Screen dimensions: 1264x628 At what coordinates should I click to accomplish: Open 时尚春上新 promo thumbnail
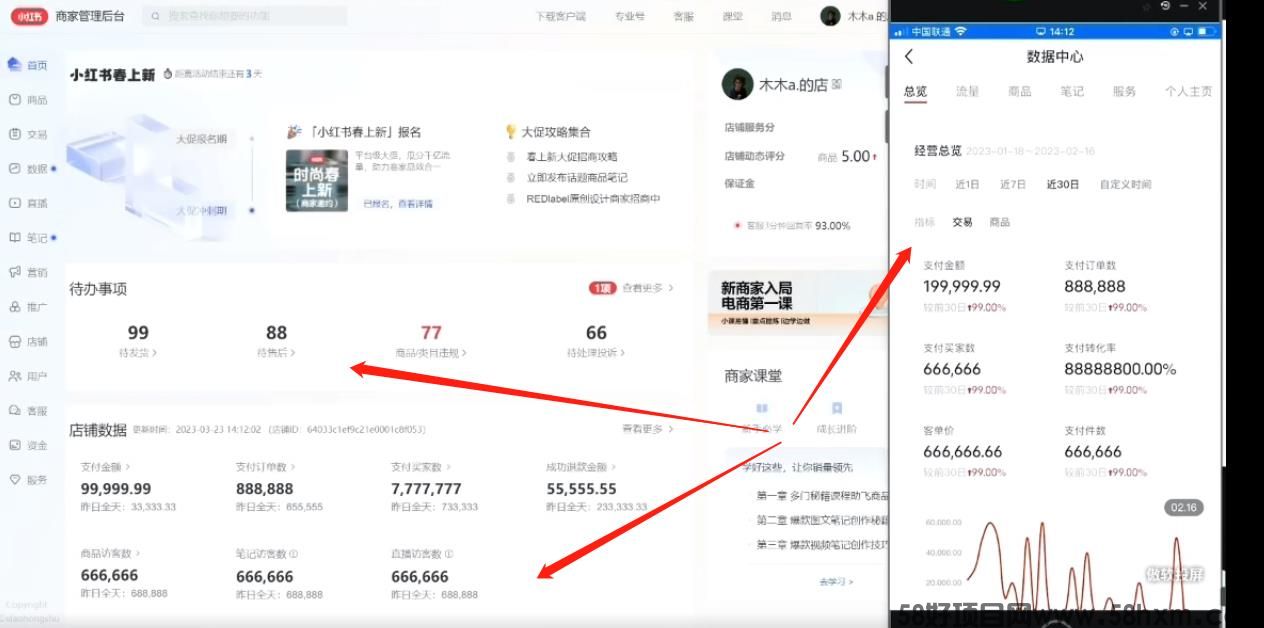[x=316, y=181]
